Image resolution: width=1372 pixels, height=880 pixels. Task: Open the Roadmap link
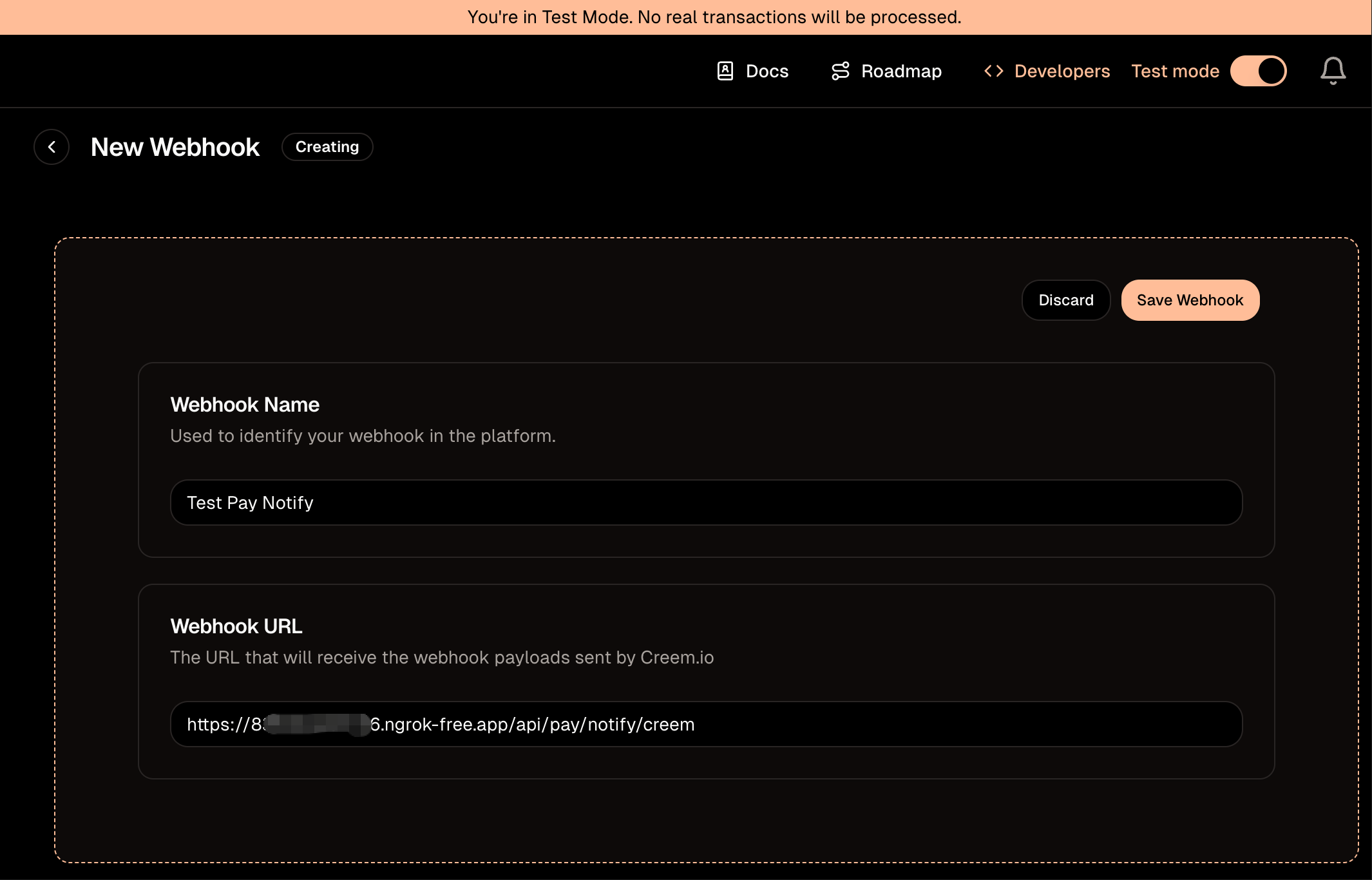coord(901,71)
